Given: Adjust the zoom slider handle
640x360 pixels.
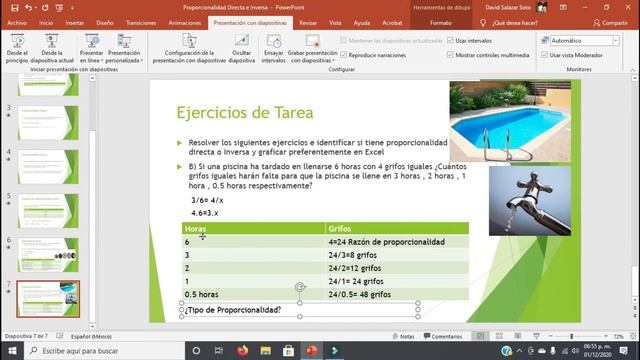Looking at the screenshot, I should tap(571, 336).
